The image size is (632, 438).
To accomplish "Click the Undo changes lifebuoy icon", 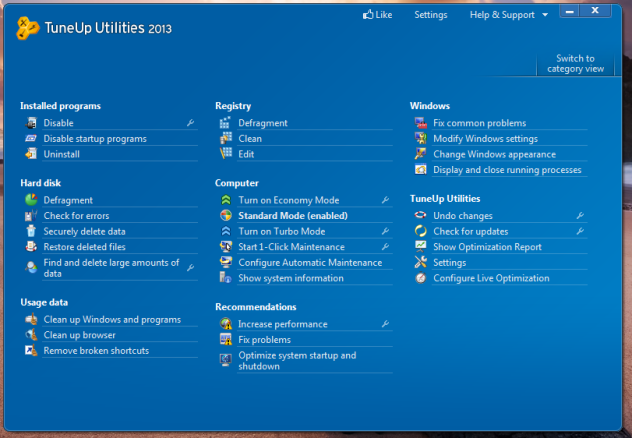I will (x=420, y=215).
